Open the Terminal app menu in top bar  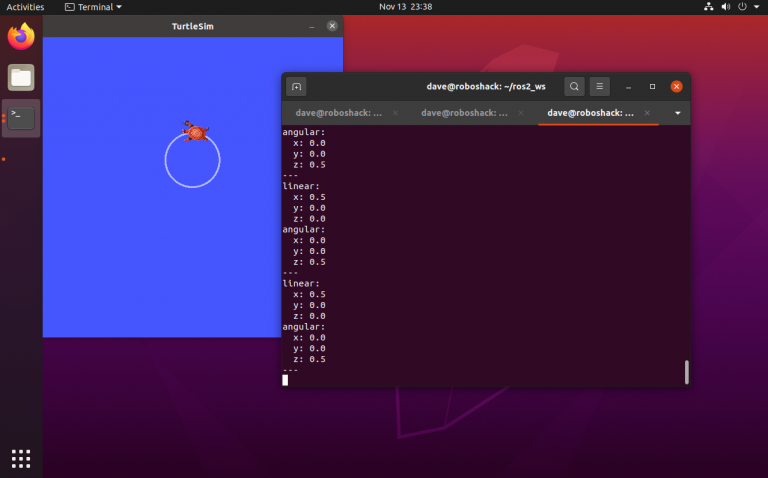pyautogui.click(x=93, y=7)
